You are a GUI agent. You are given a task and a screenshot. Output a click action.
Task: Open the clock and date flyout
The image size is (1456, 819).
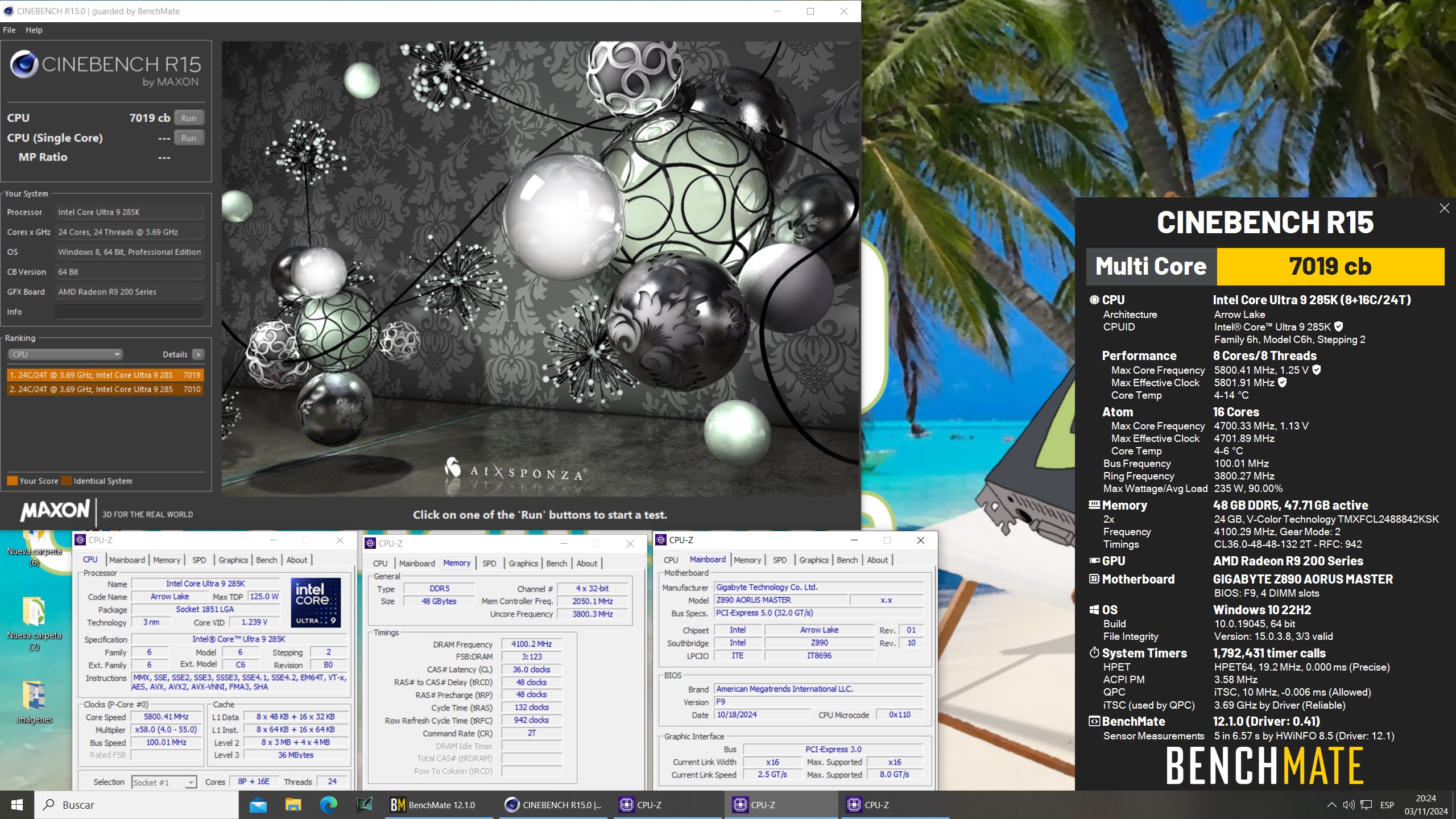pyautogui.click(x=1426, y=805)
